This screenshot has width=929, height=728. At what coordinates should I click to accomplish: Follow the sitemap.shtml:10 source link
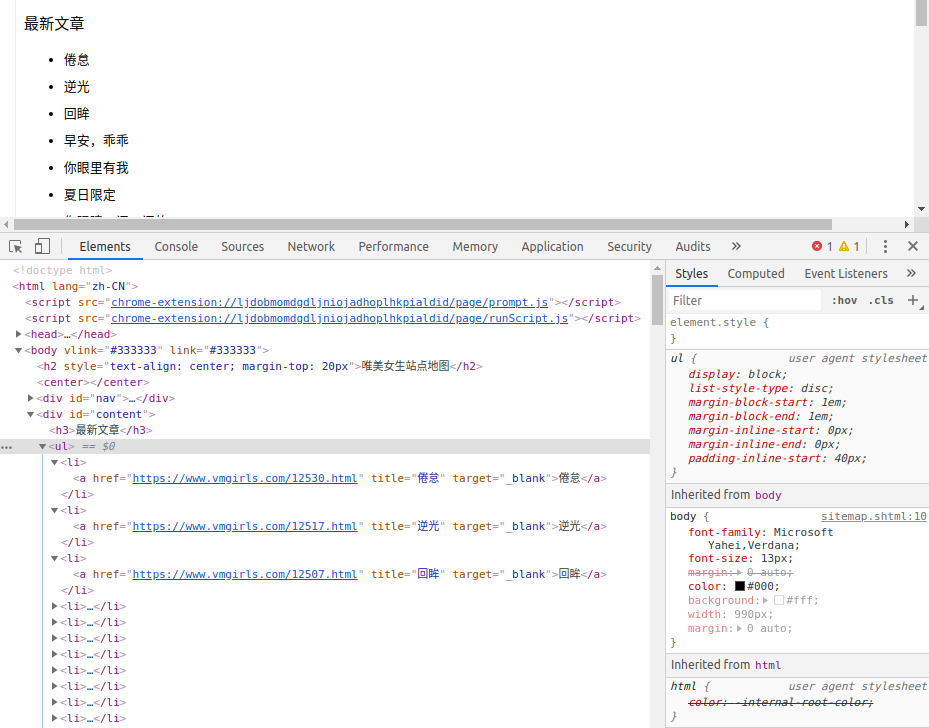(x=873, y=515)
